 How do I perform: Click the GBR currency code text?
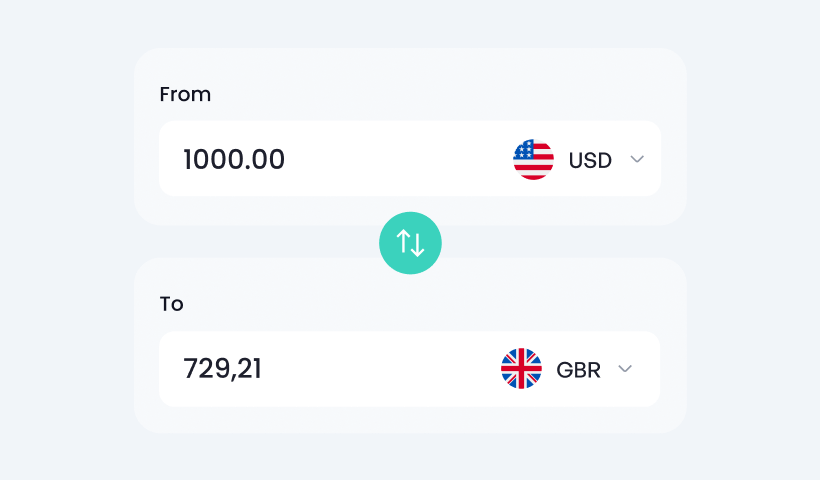(578, 370)
